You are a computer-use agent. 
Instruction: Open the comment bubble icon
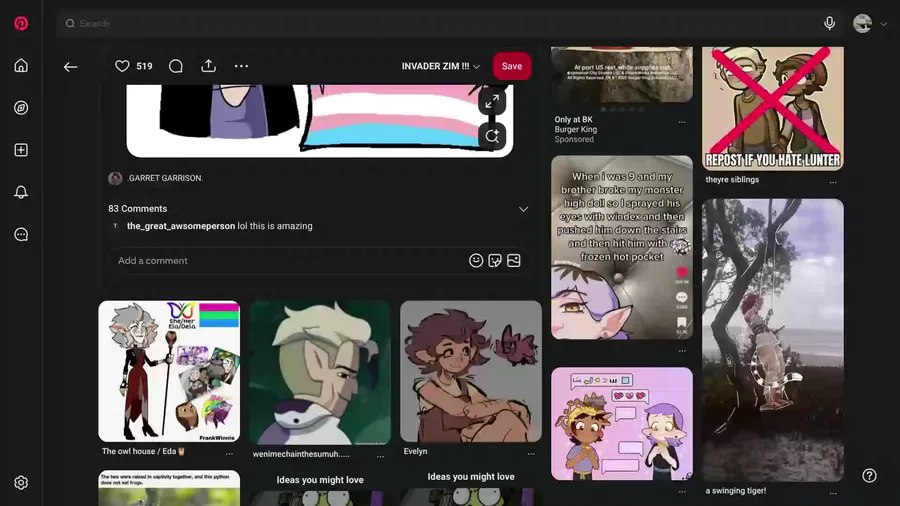(176, 66)
